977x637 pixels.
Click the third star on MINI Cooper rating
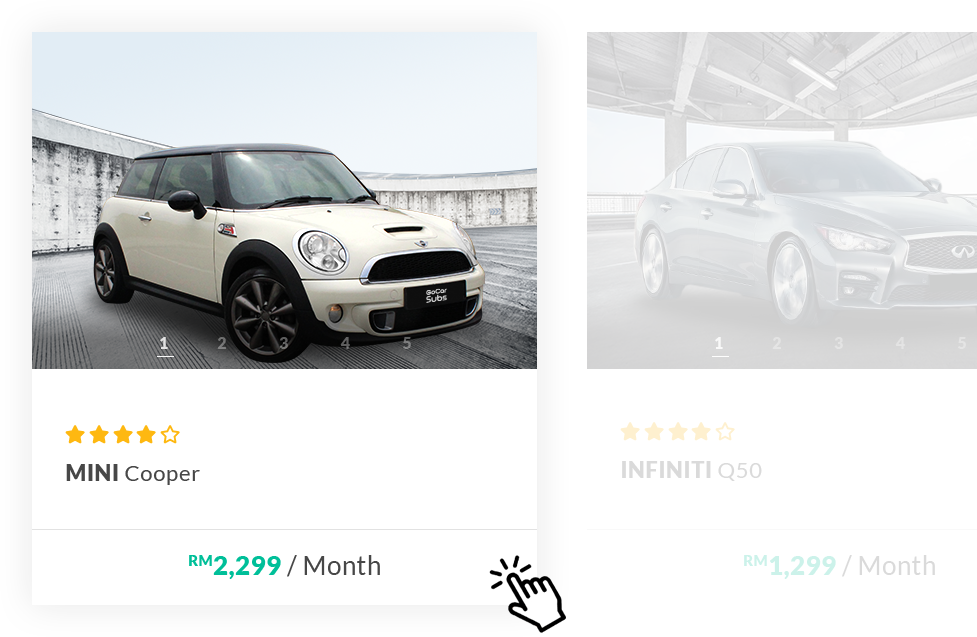pyautogui.click(x=123, y=434)
